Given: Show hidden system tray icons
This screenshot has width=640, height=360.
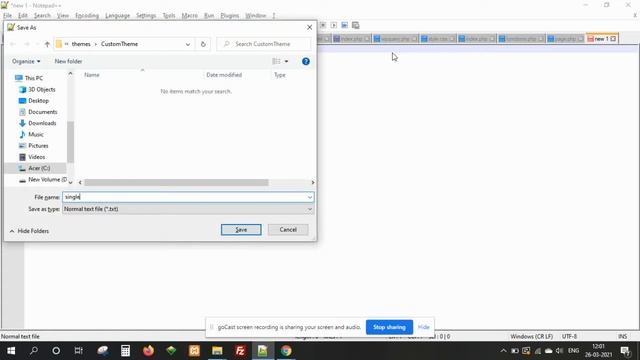Looking at the screenshot, I should tap(503, 351).
